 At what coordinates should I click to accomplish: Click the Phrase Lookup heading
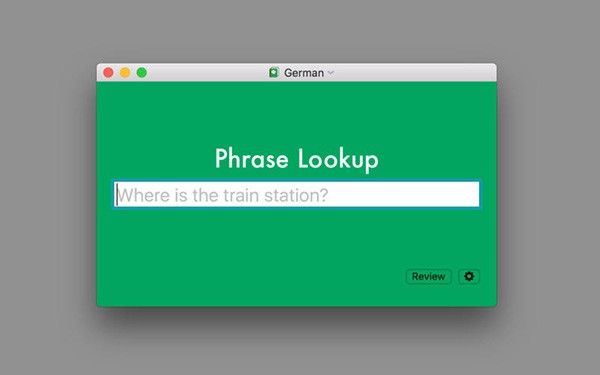(297, 159)
